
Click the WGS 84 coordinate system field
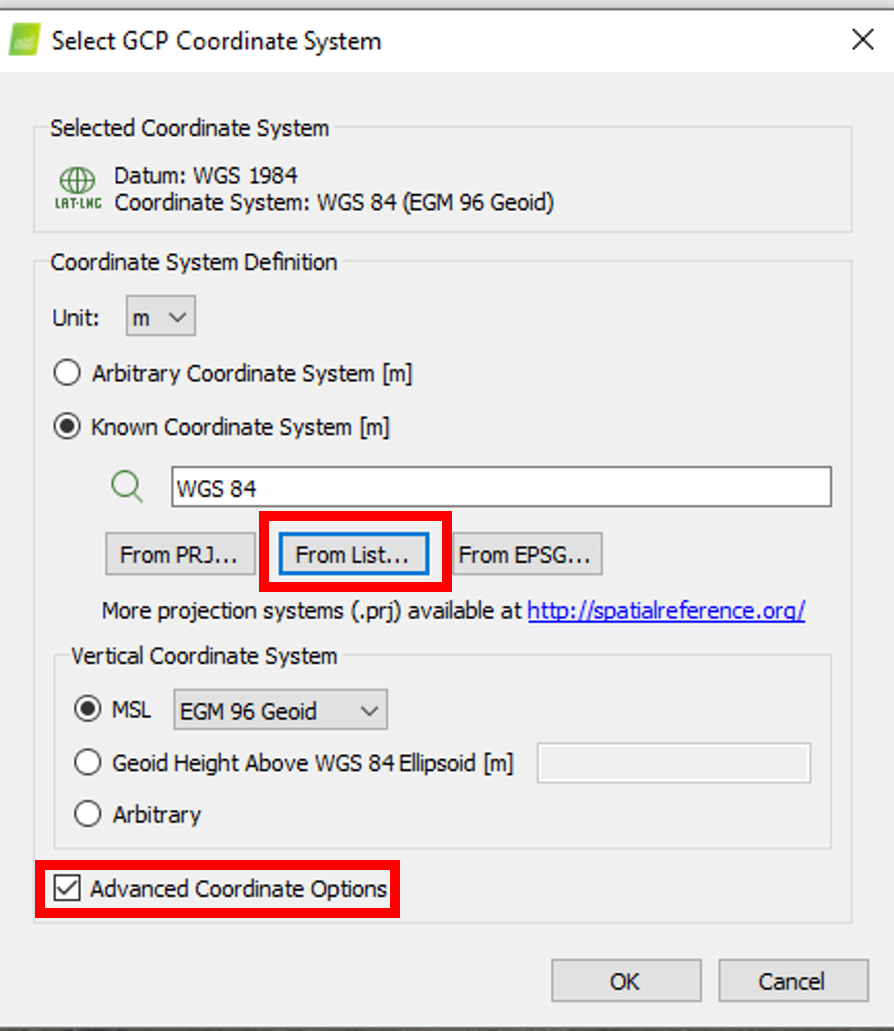[x=501, y=488]
